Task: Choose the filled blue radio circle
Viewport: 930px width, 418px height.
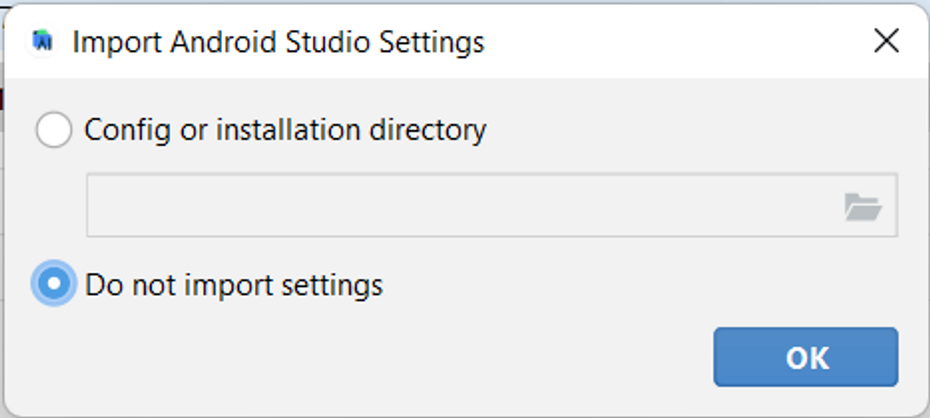Action: tap(53, 284)
